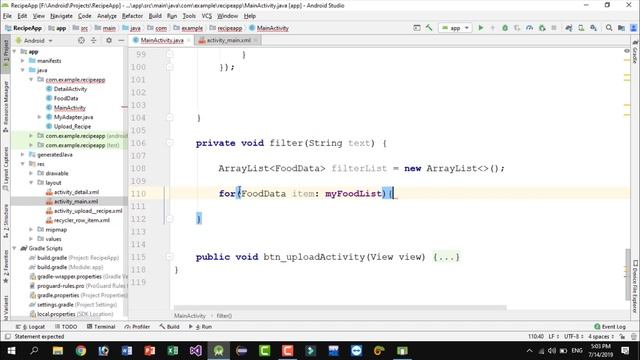The image size is (640, 360).
Task: Collapse the java folder
Action: [23, 70]
